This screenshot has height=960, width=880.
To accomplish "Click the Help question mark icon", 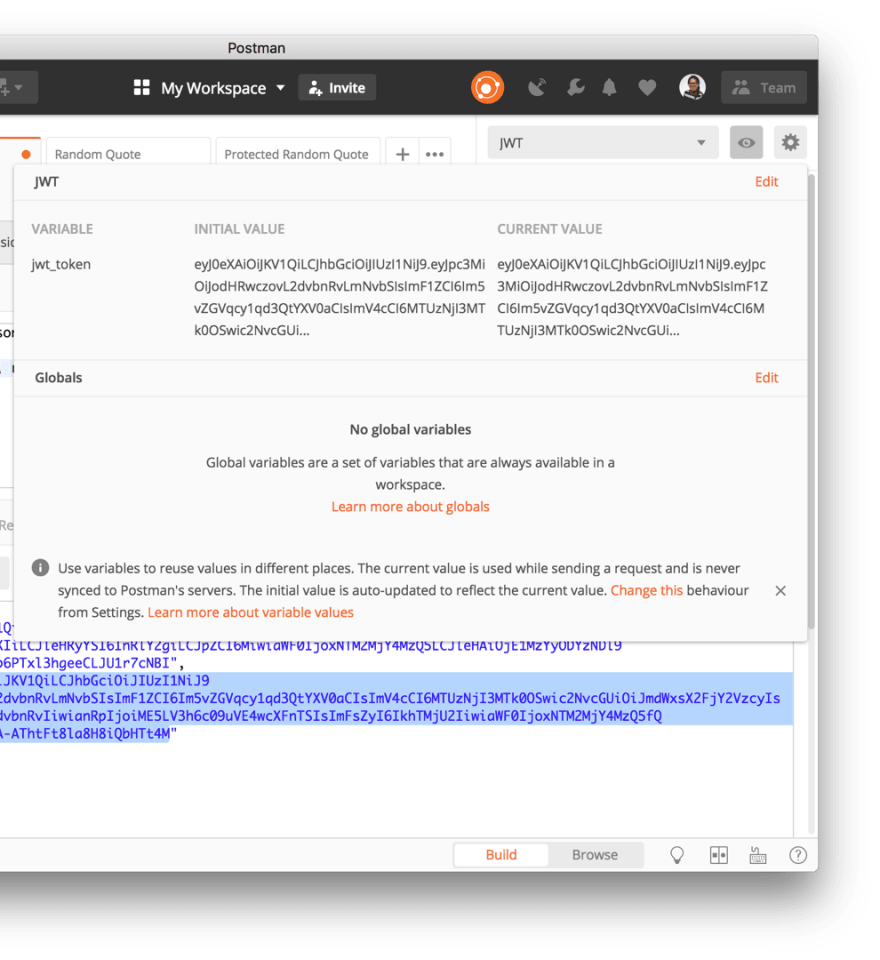I will coord(796,855).
